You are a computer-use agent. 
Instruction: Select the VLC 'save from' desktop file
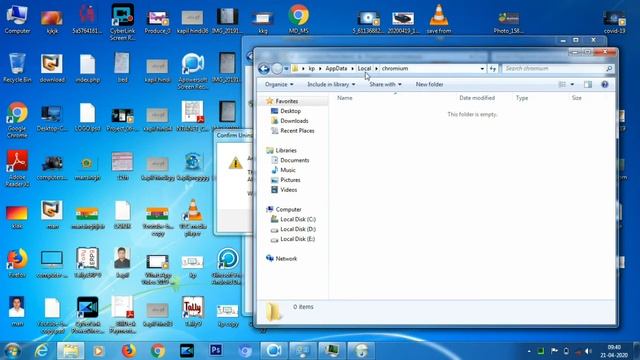coord(439,19)
